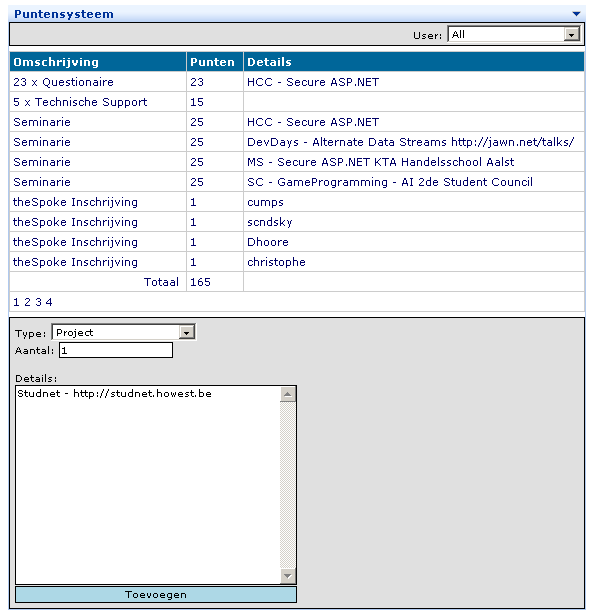Collapse the Puntensysteem panel arrow
The image size is (596, 615).
tap(576, 14)
